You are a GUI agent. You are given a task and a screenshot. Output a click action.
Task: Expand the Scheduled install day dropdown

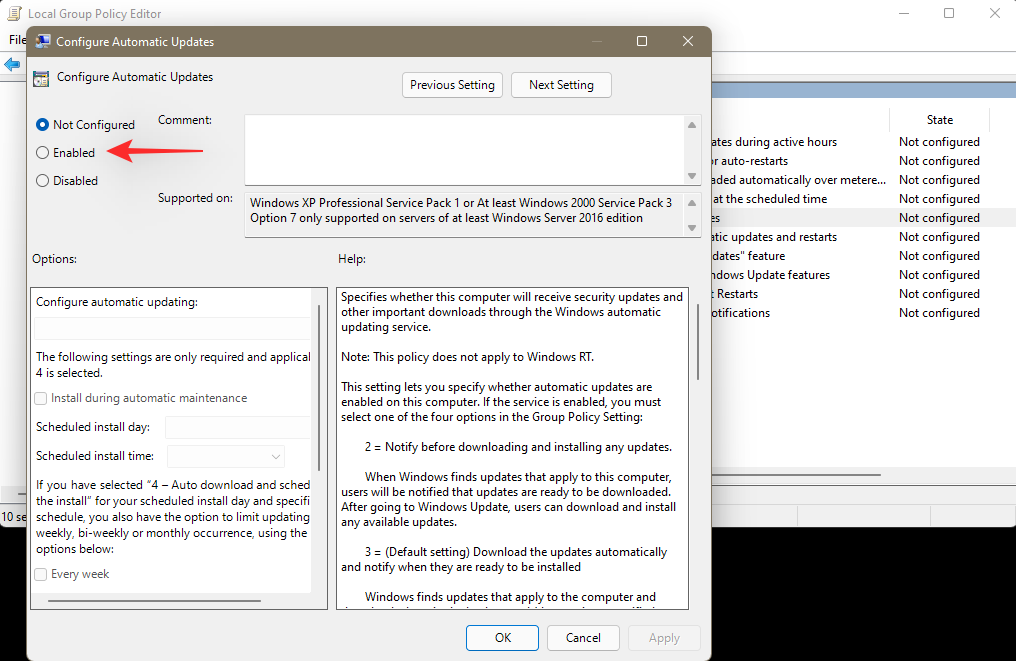238,428
